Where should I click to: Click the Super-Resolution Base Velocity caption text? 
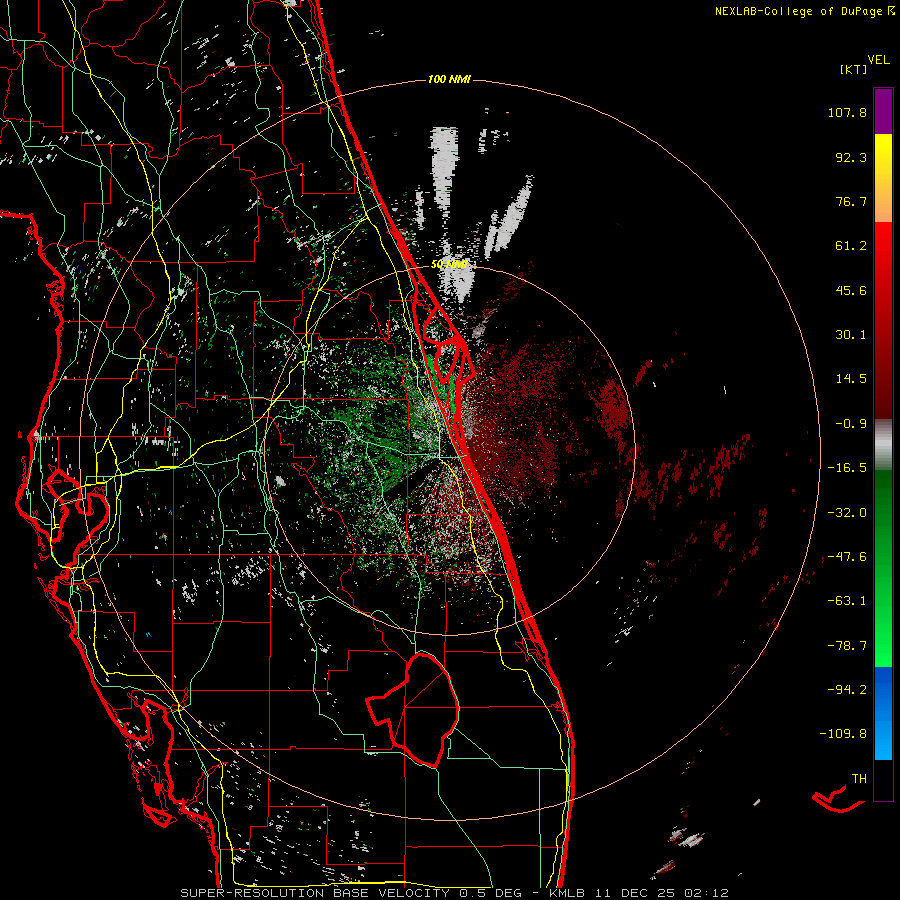(455, 893)
